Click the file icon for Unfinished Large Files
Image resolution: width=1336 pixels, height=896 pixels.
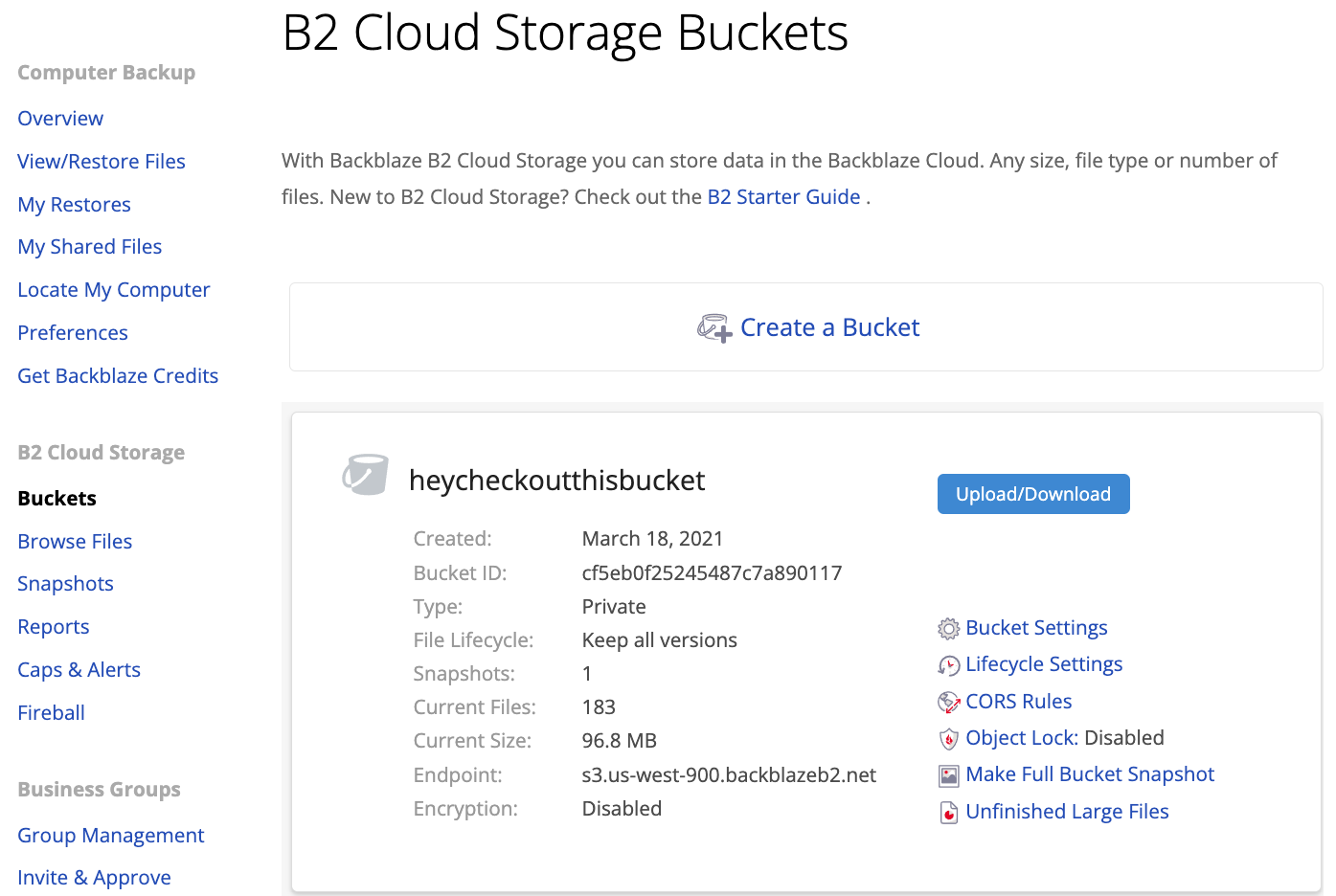pyautogui.click(x=948, y=813)
